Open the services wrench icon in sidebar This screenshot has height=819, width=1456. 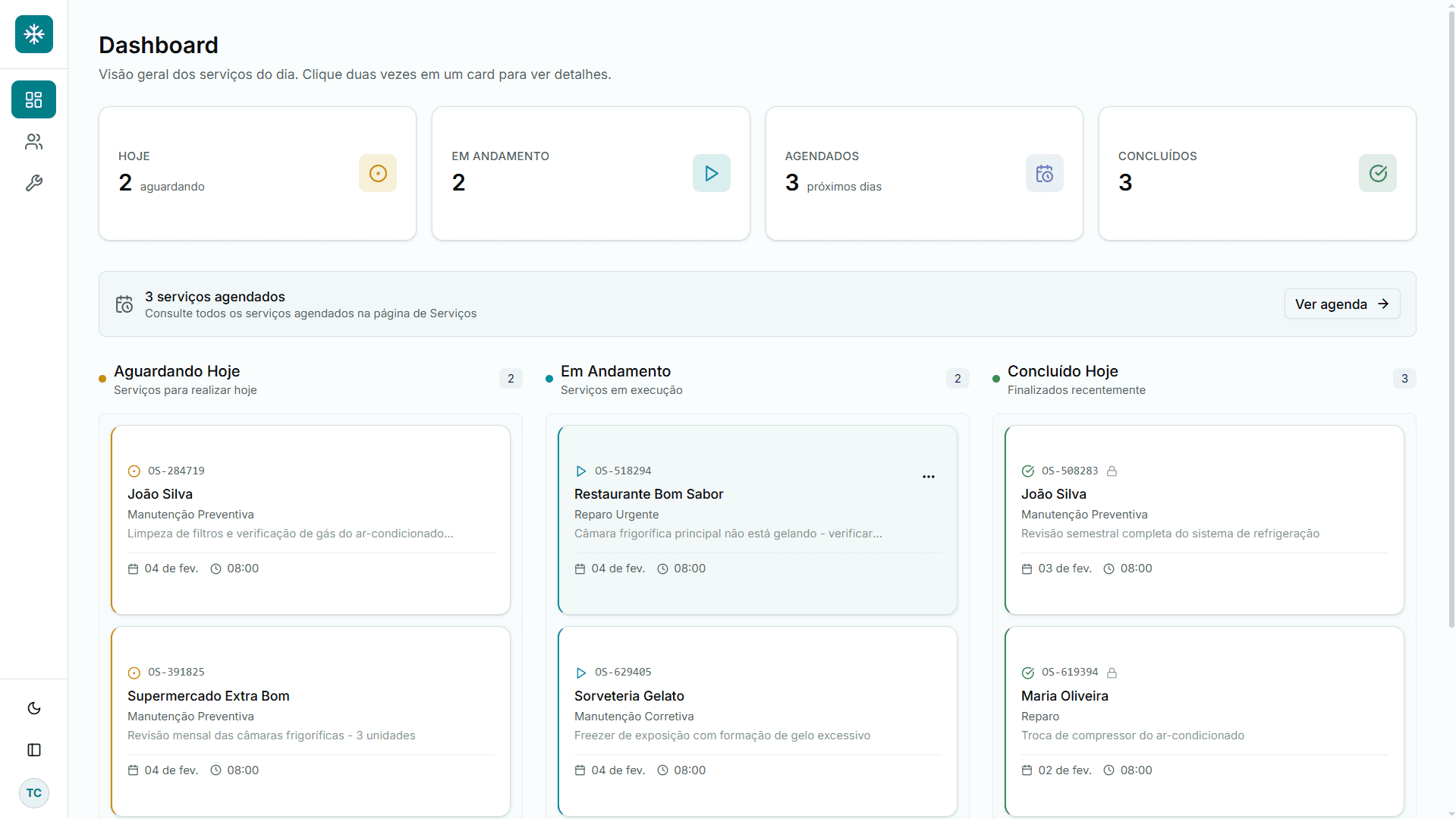pos(33,183)
